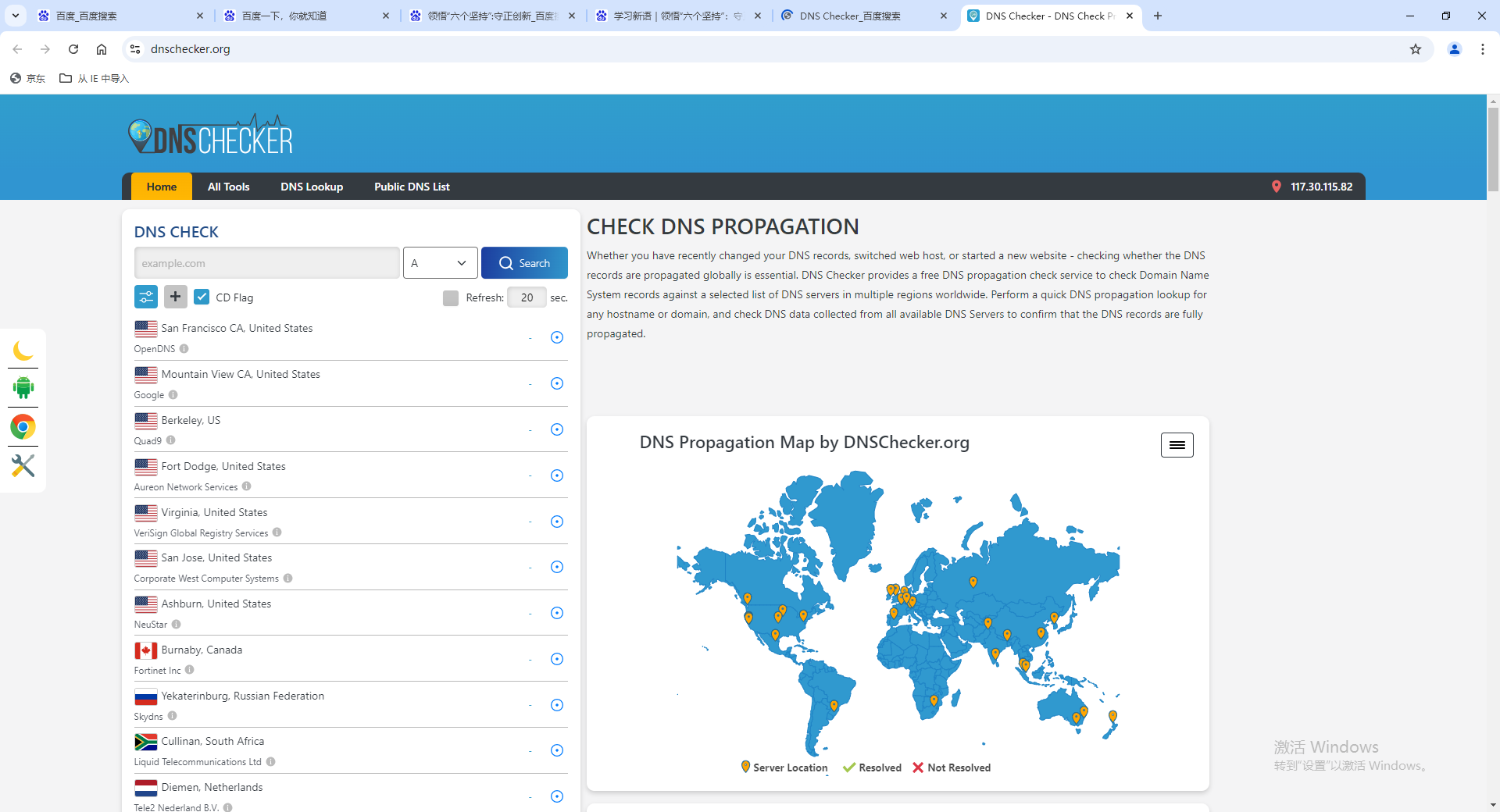The image size is (1500, 812).
Task: Click the example.com domain input field
Action: pos(267,263)
